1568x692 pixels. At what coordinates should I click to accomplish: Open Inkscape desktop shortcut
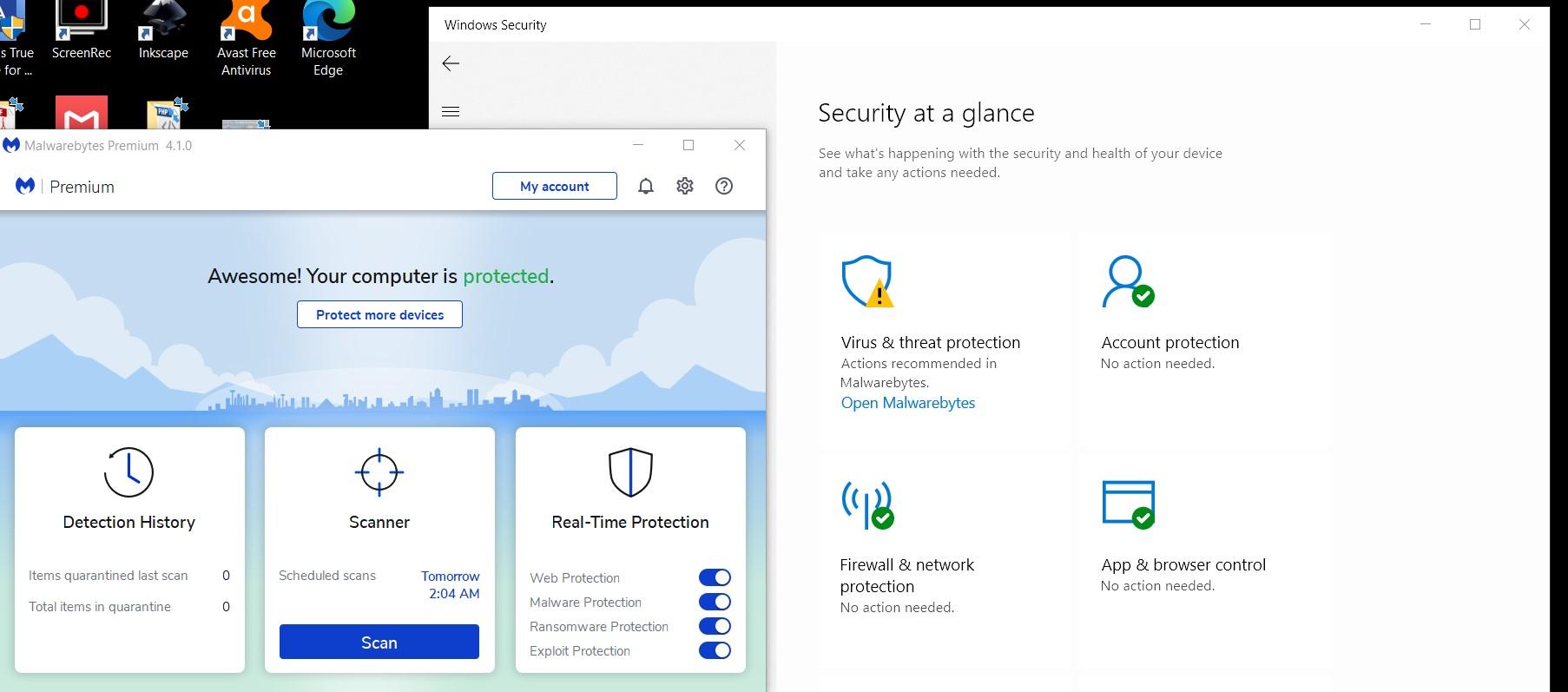pyautogui.click(x=163, y=30)
